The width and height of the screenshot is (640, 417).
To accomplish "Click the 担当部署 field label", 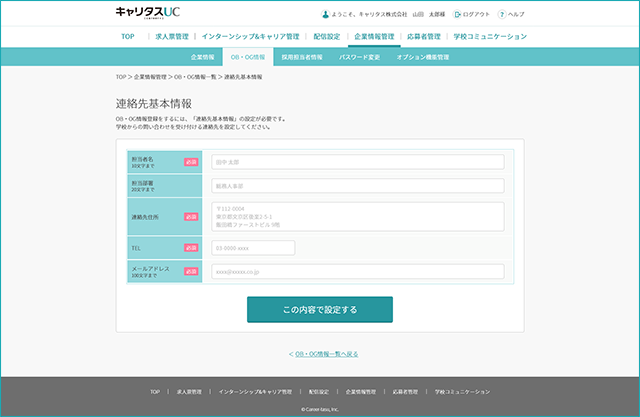I will coord(142,183).
